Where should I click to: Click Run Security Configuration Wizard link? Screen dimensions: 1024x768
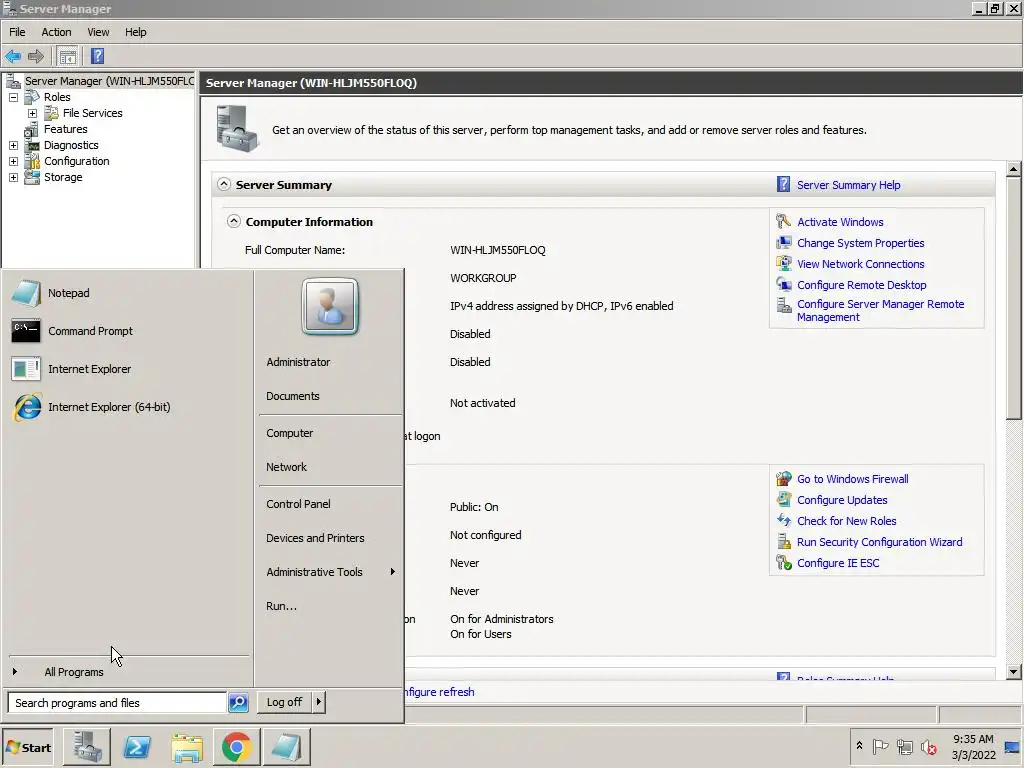tap(879, 541)
